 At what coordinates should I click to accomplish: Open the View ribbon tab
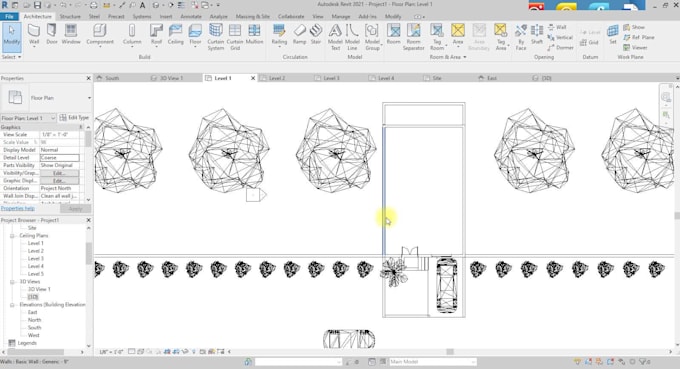click(x=318, y=16)
